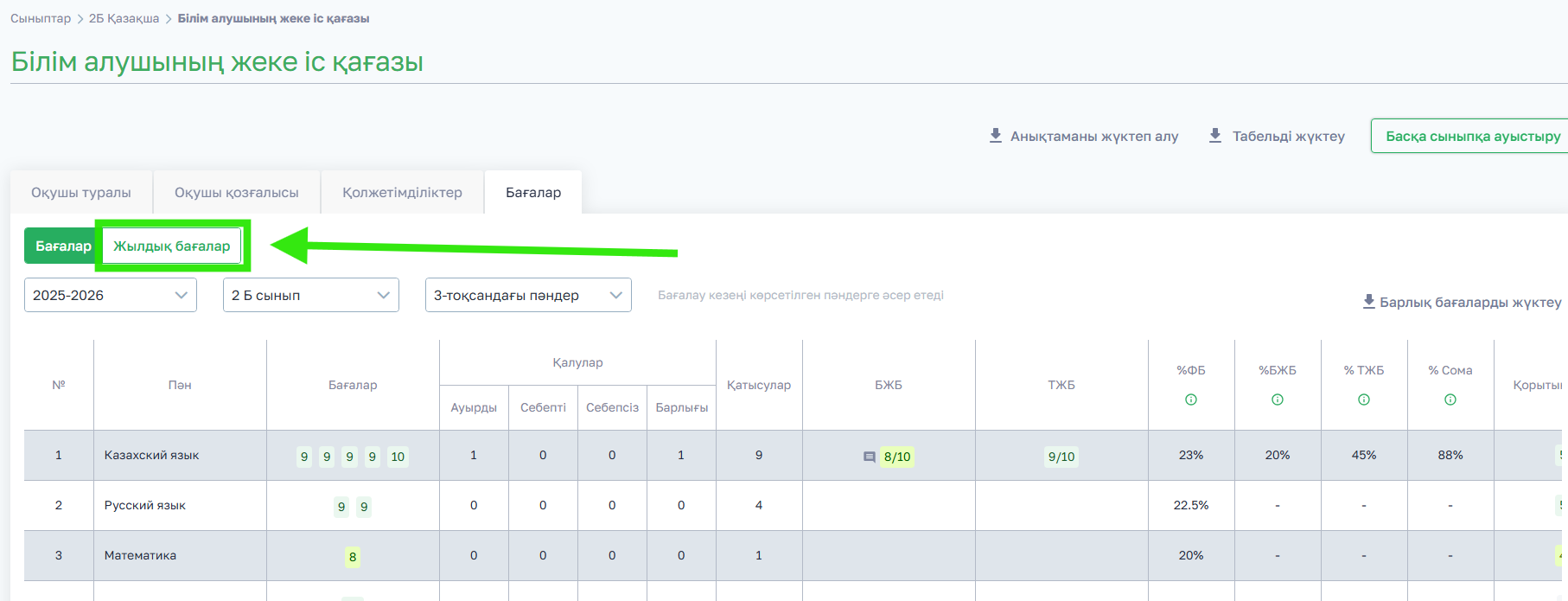Open the 2025-2026 academic year dropdown

tap(111, 295)
